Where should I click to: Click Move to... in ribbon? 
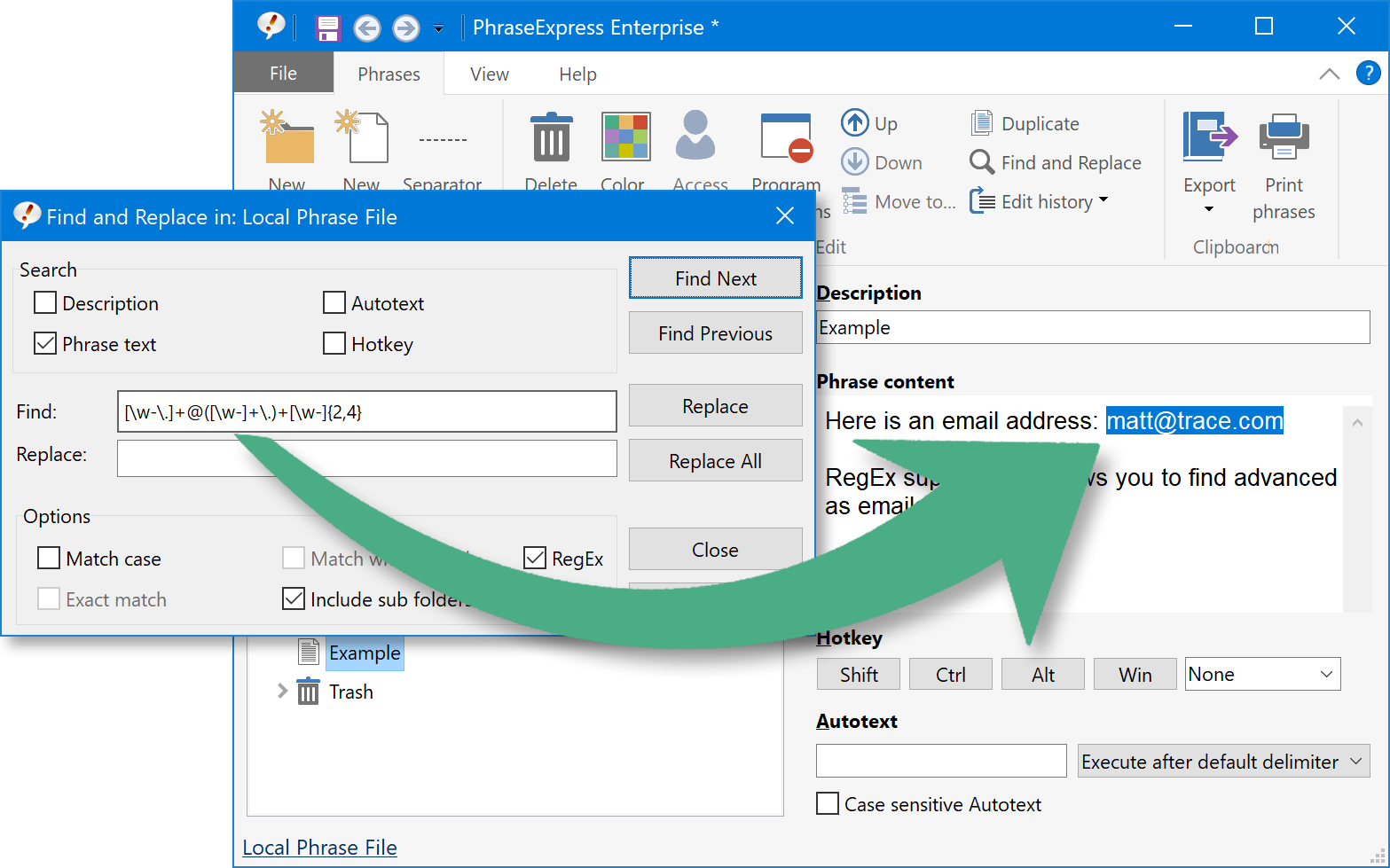tap(899, 201)
